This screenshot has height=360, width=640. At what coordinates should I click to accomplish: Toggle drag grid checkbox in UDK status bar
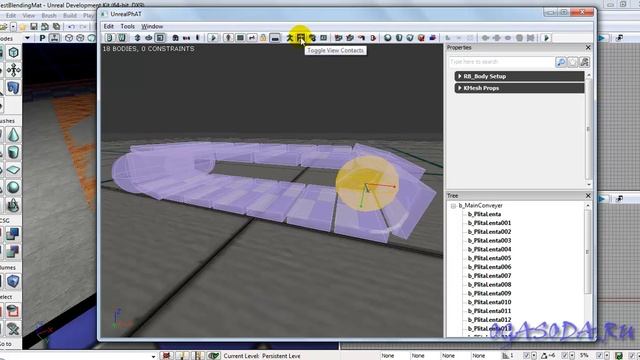(526, 356)
